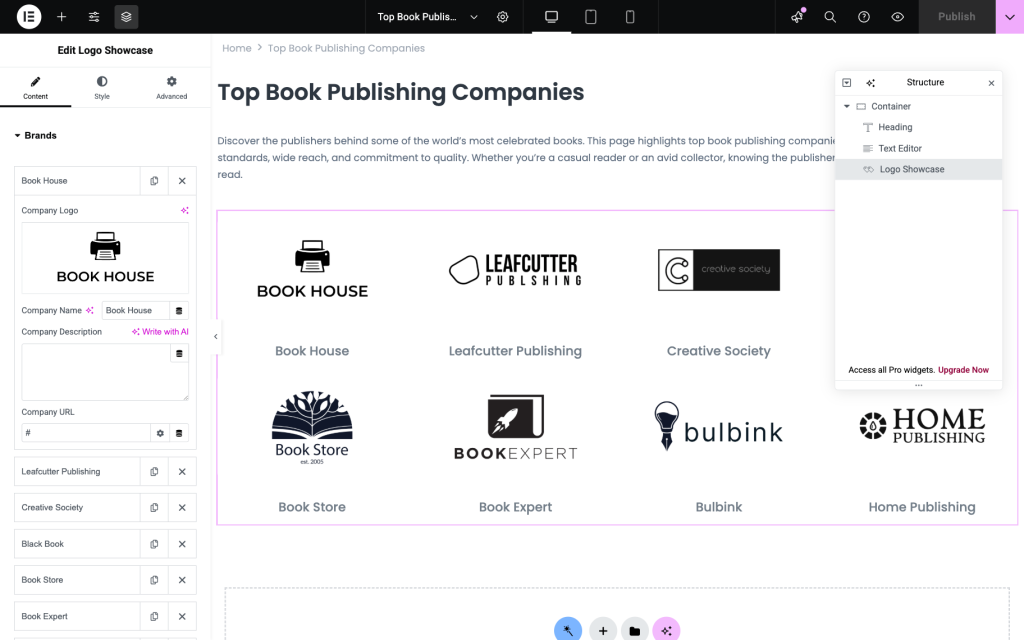The height and width of the screenshot is (640, 1024).
Task: Open the page title dropdown chevron
Action: (x=474, y=17)
